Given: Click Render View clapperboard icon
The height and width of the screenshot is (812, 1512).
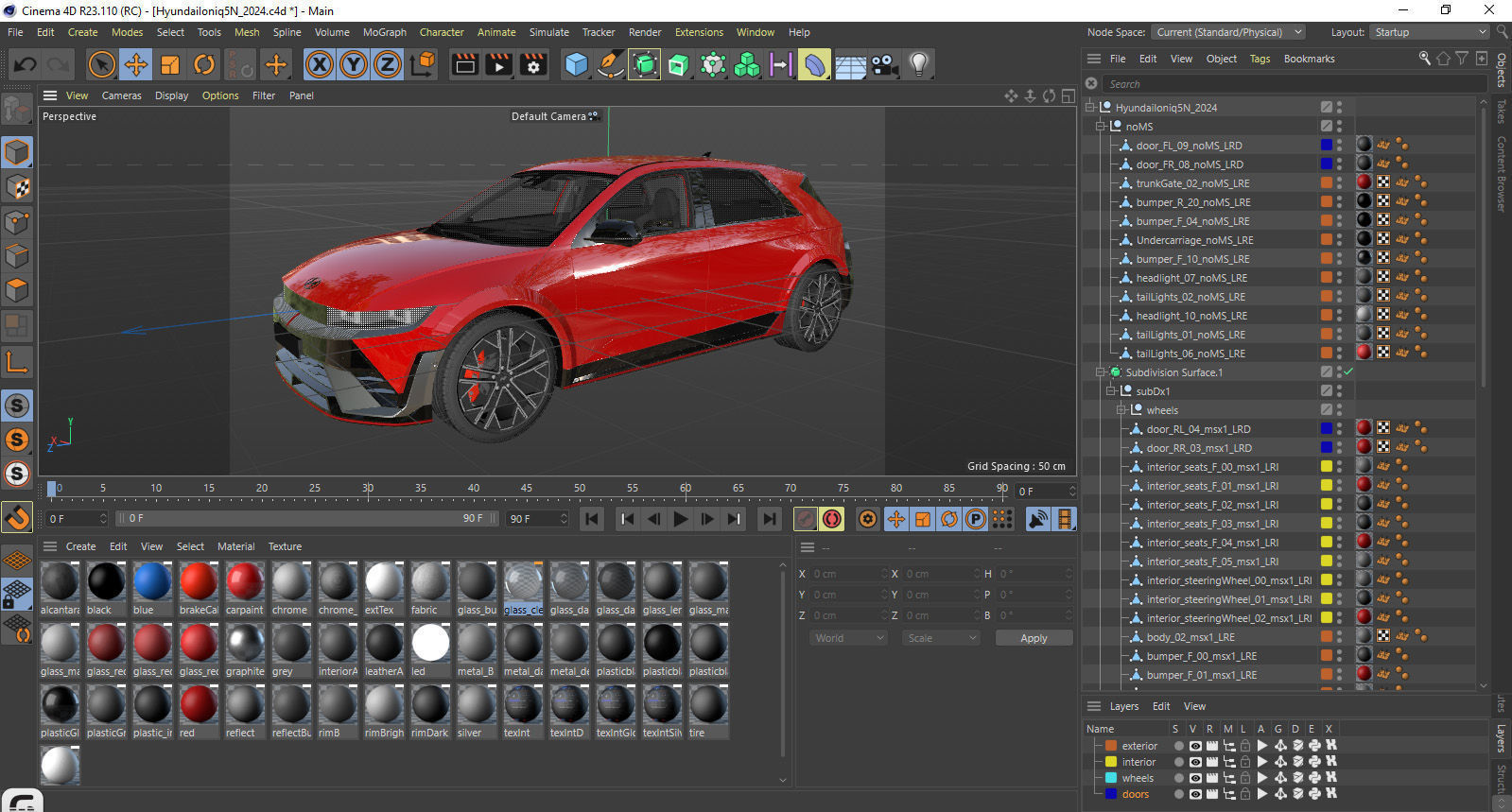Looking at the screenshot, I should point(464,64).
